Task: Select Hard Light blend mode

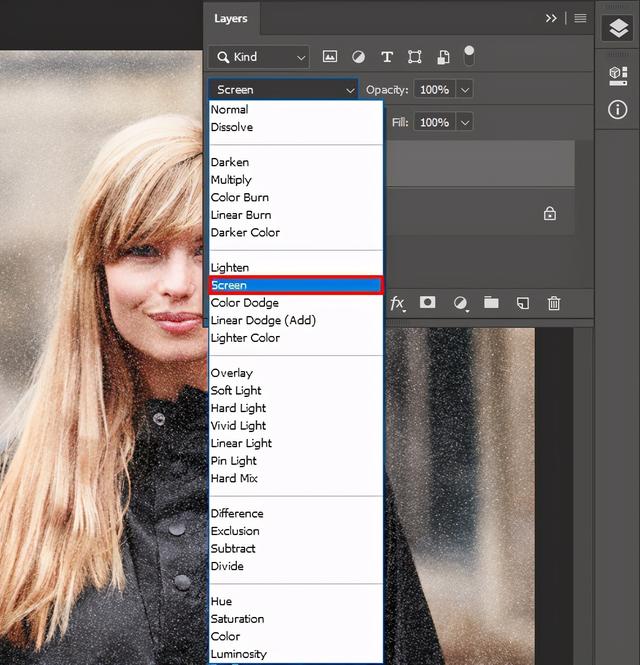Action: click(x=296, y=408)
